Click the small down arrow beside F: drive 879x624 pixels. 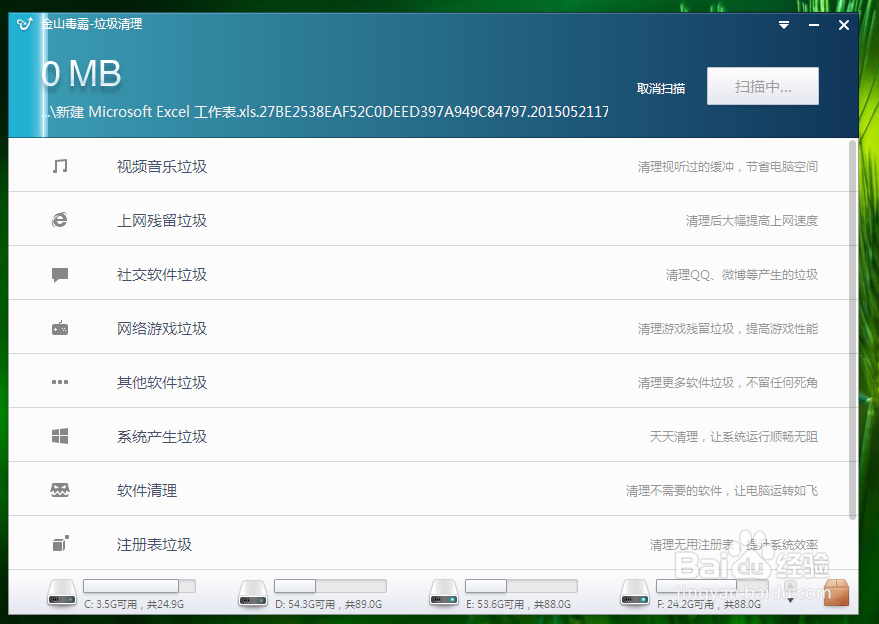coord(790,600)
